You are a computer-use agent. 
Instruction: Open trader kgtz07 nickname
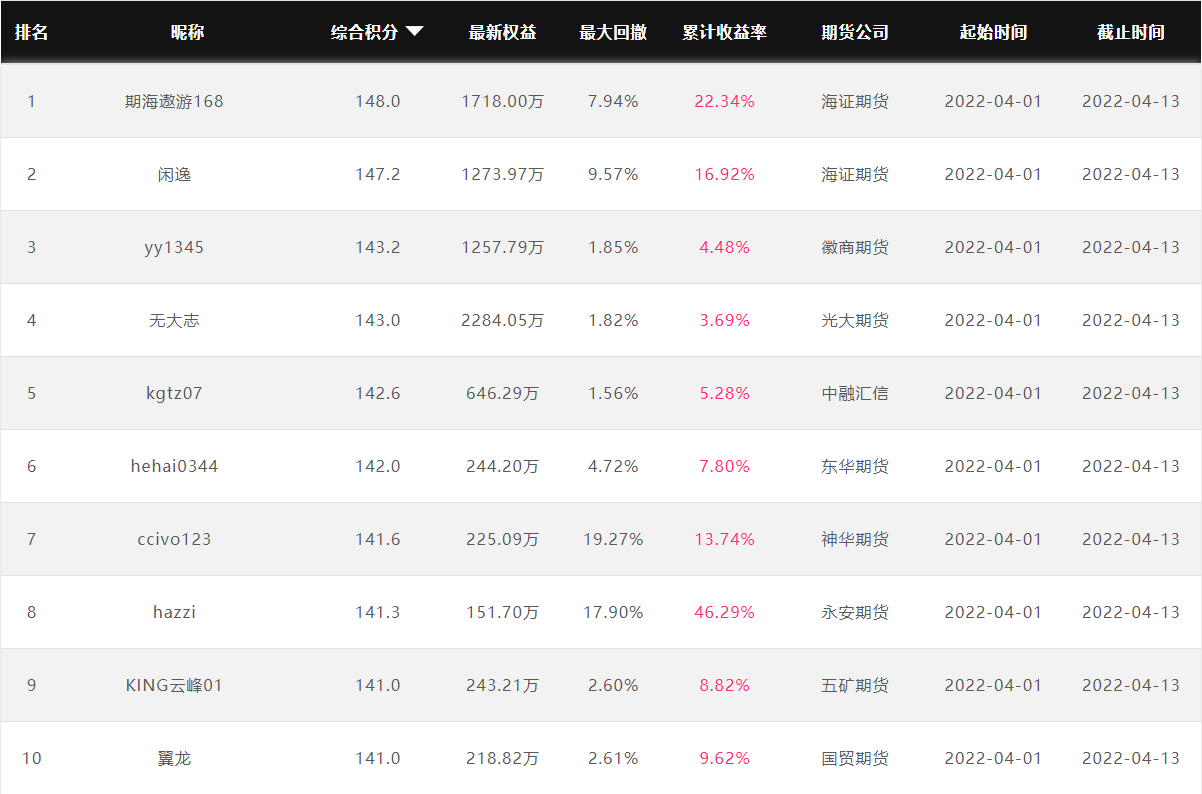pyautogui.click(x=174, y=393)
